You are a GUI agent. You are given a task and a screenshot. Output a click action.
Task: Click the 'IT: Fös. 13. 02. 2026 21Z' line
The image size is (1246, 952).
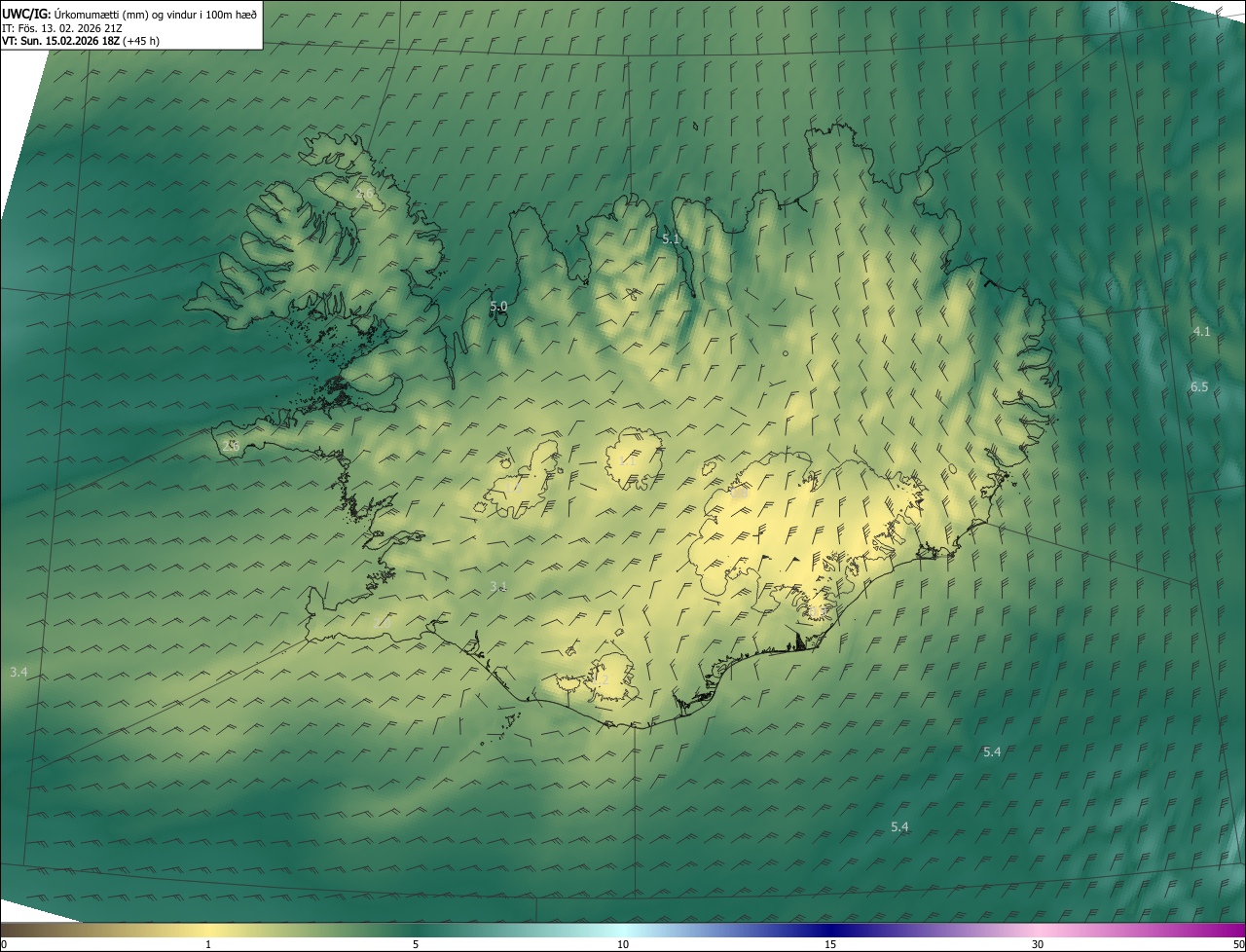tap(61, 27)
